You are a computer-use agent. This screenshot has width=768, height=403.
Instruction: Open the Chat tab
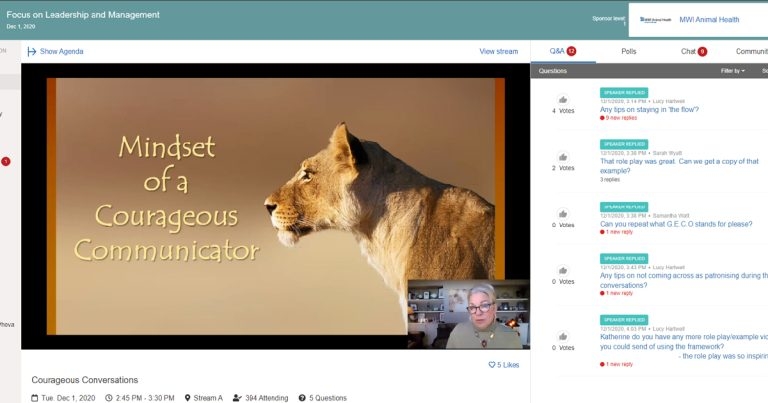click(694, 51)
